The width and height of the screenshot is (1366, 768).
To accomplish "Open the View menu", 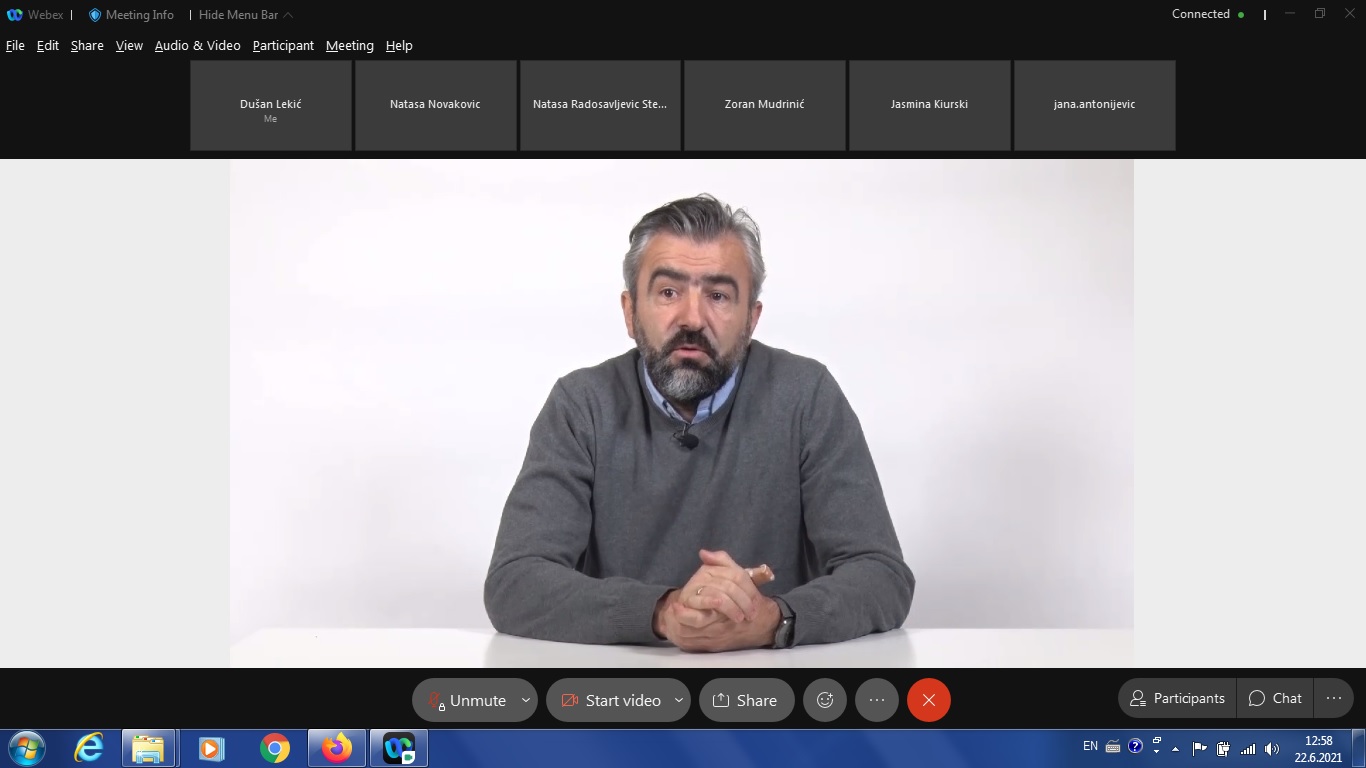I will coord(129,45).
